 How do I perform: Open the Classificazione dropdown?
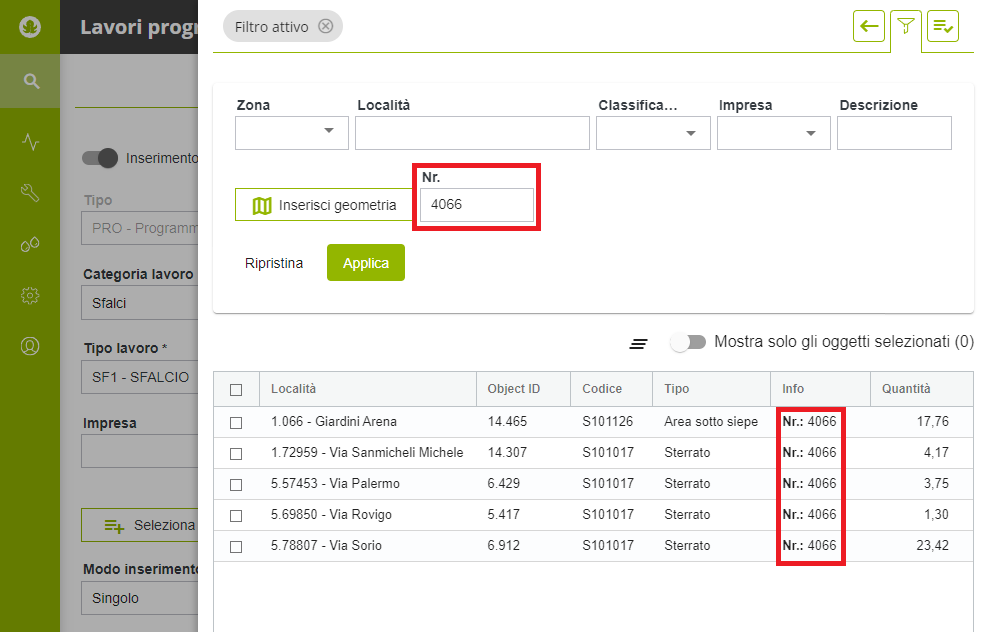tap(653, 133)
